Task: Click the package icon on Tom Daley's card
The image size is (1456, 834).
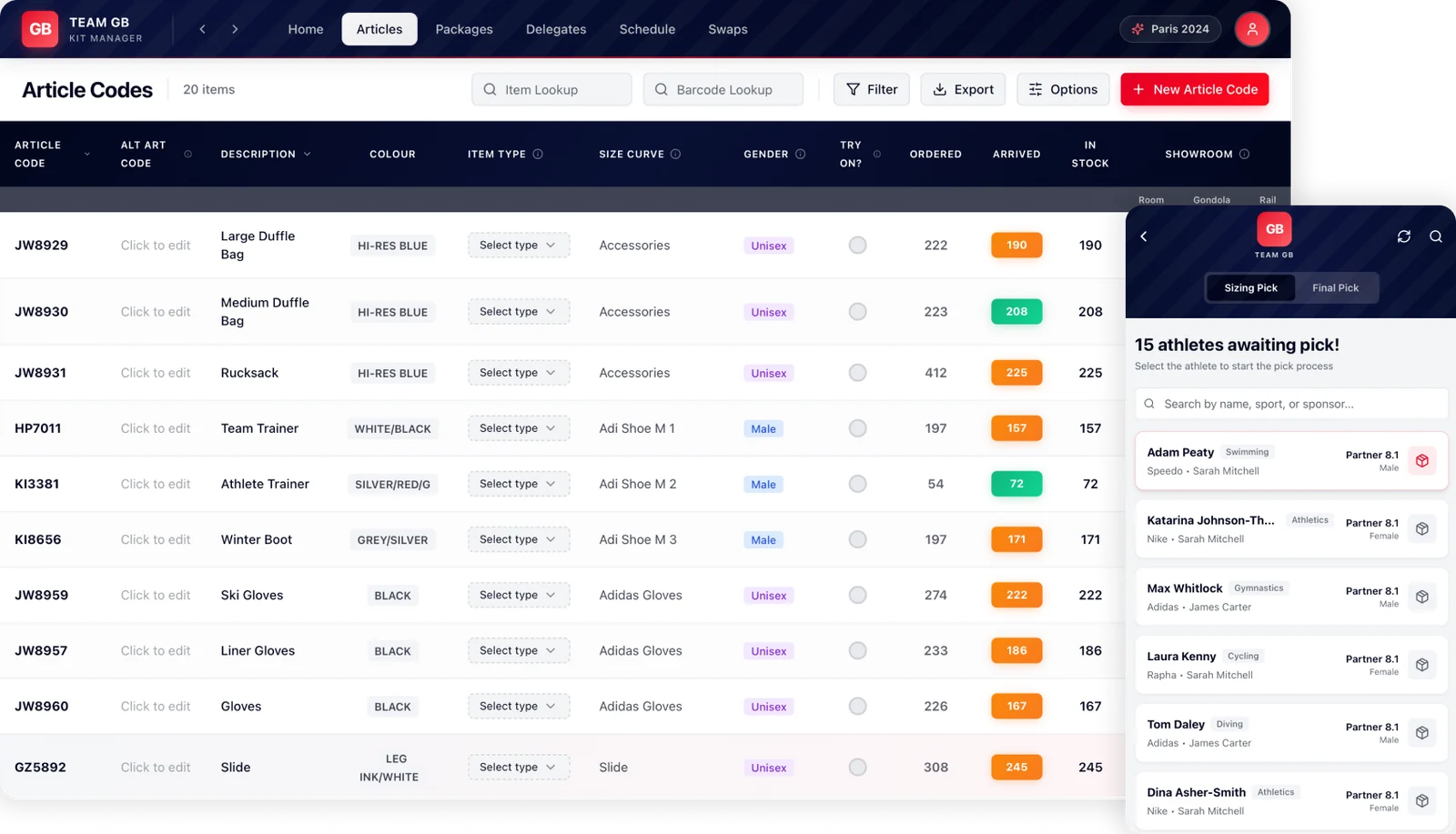Action: pyautogui.click(x=1422, y=733)
